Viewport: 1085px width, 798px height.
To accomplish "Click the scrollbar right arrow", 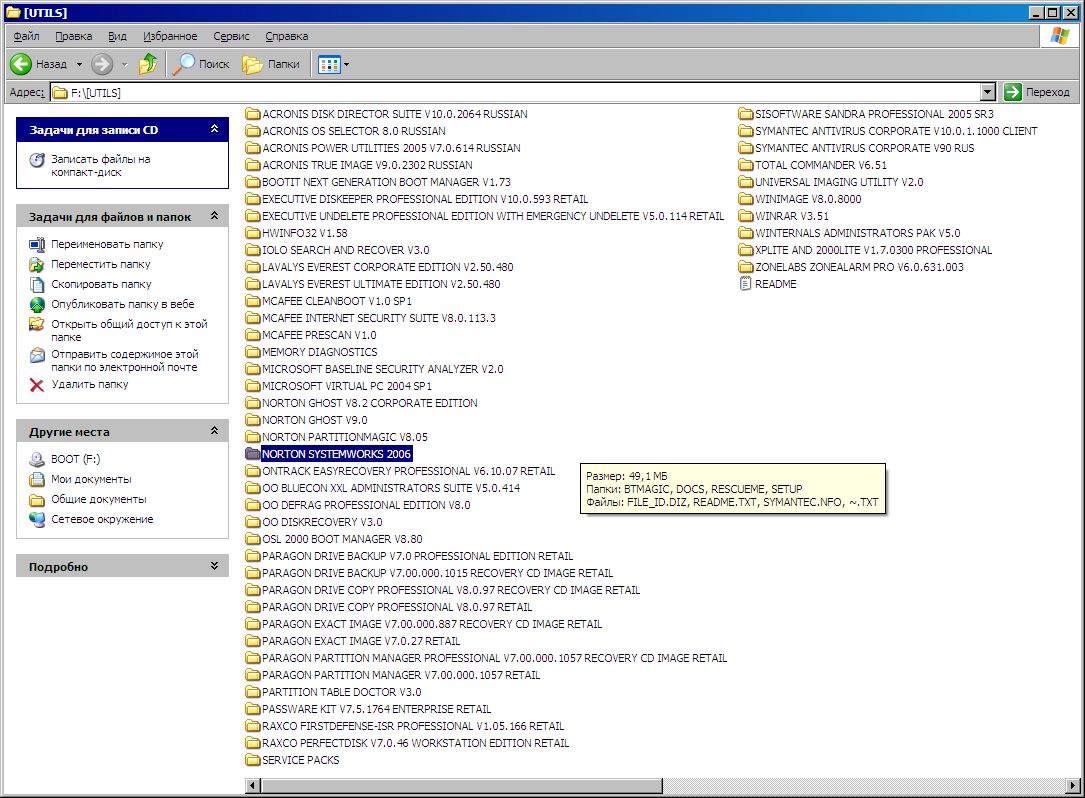I will click(1073, 786).
